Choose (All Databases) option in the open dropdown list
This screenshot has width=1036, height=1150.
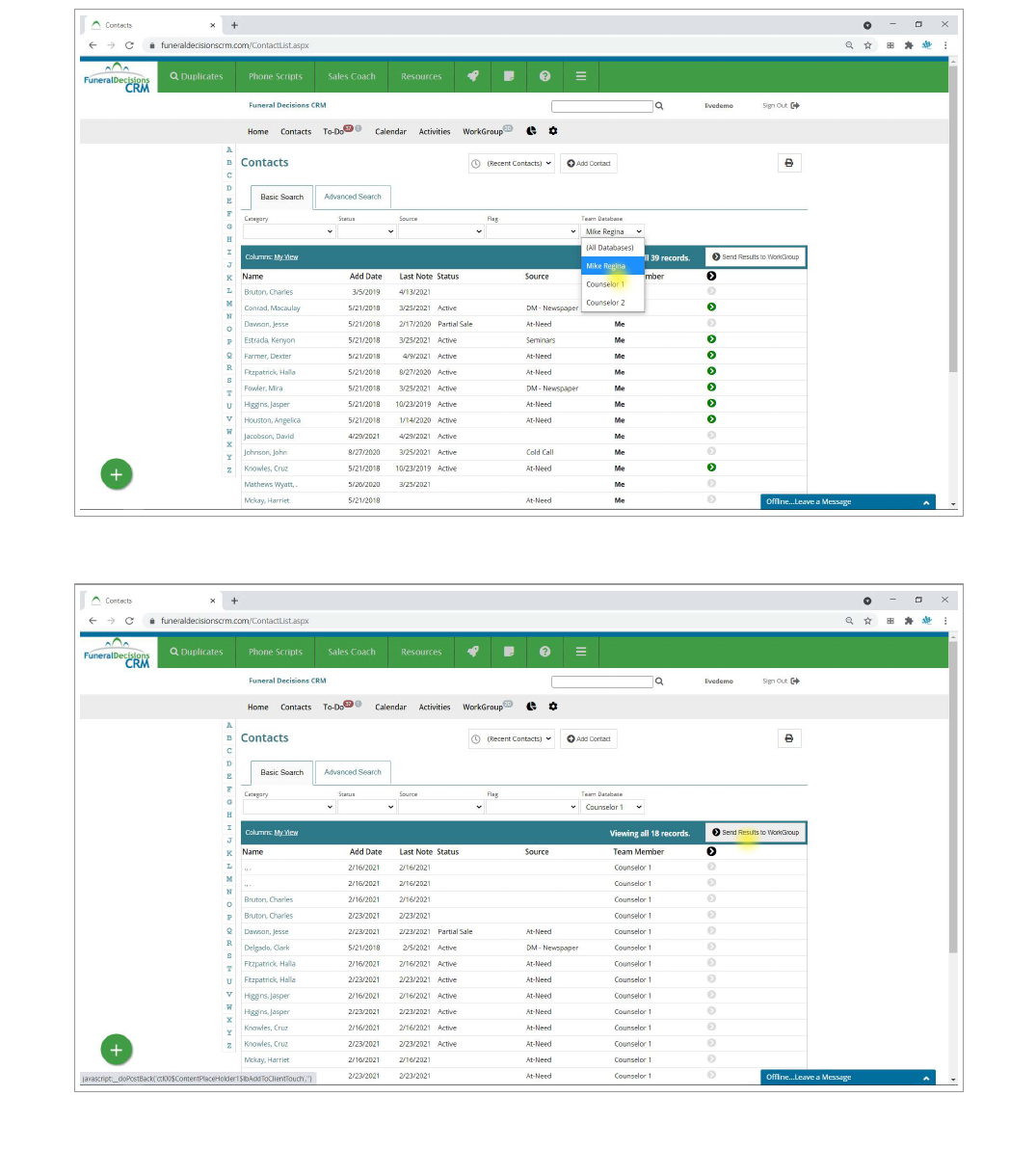coord(610,248)
